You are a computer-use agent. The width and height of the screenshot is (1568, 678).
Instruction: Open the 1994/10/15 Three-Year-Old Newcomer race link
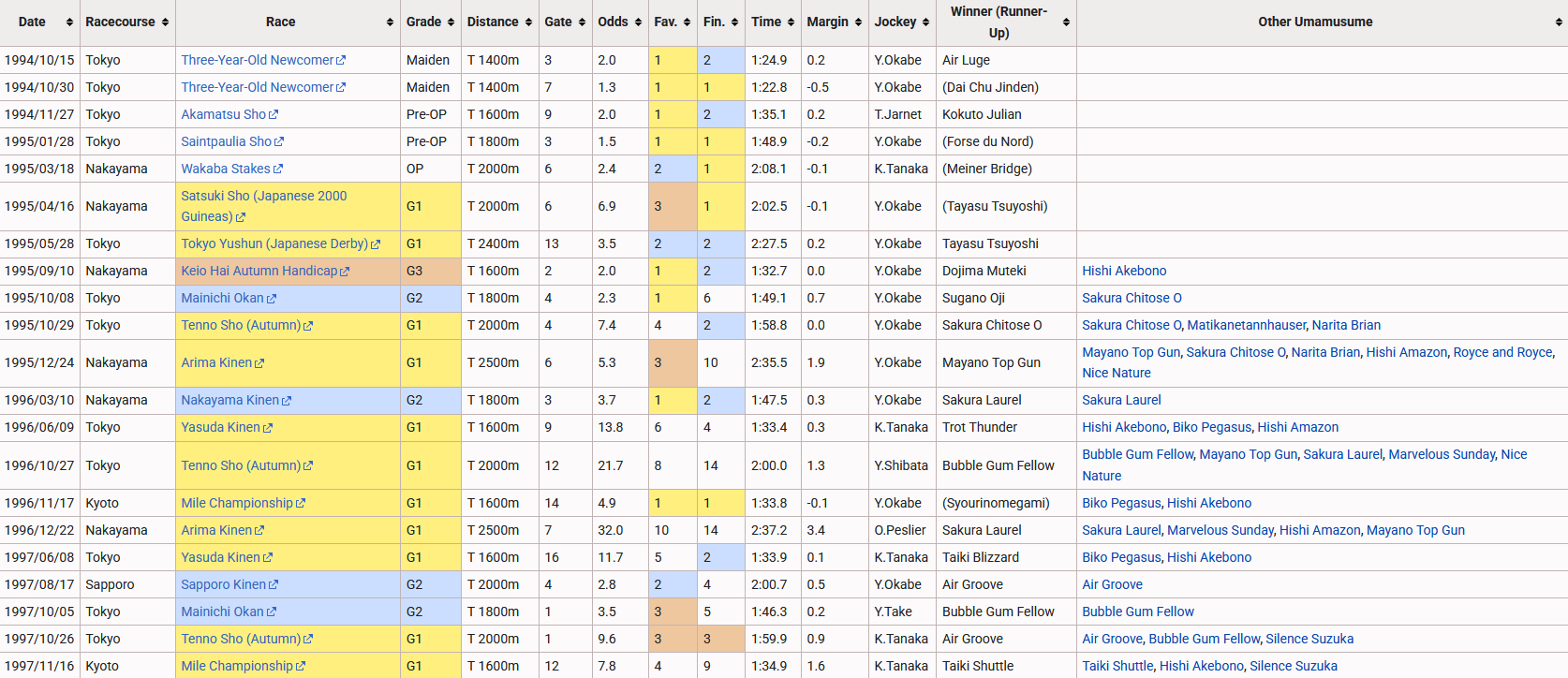[x=258, y=60]
